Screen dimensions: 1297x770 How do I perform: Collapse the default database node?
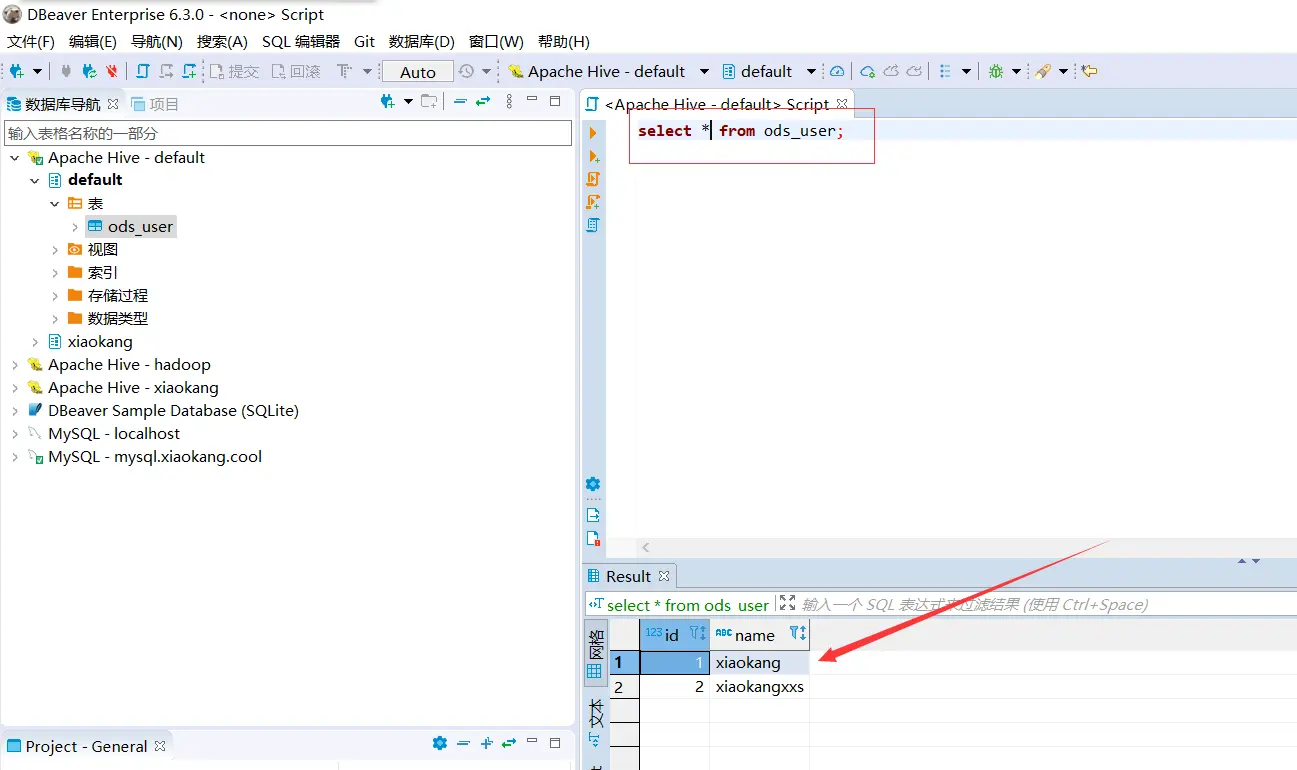(x=35, y=181)
